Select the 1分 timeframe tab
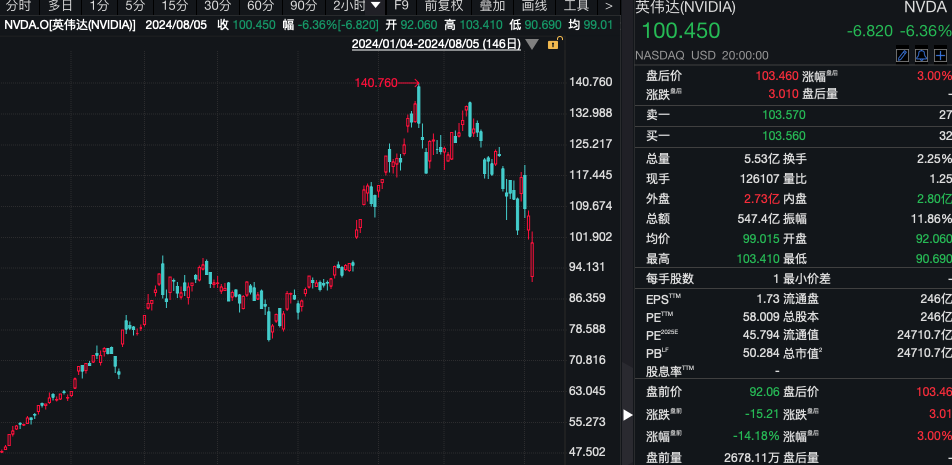The image size is (952, 465). tap(99, 6)
